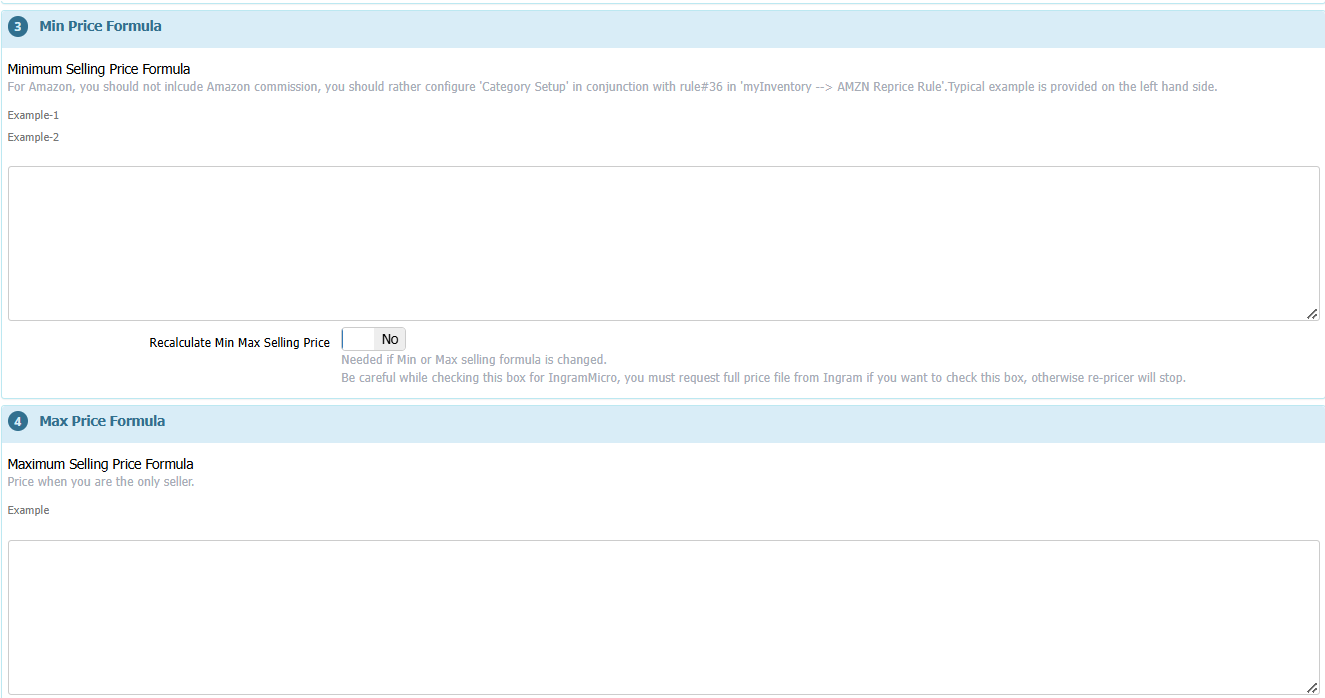
Task: Focus the Maximum Selling Price Formula text area
Action: [x=662, y=617]
